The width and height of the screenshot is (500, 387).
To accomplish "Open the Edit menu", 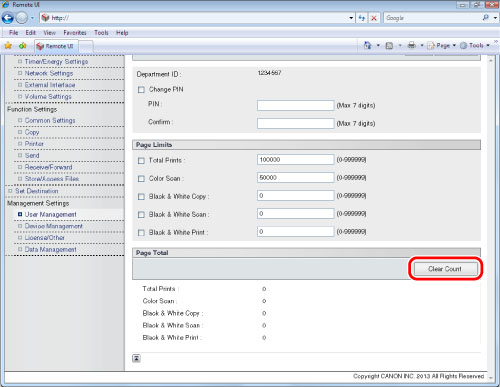I will point(30,33).
